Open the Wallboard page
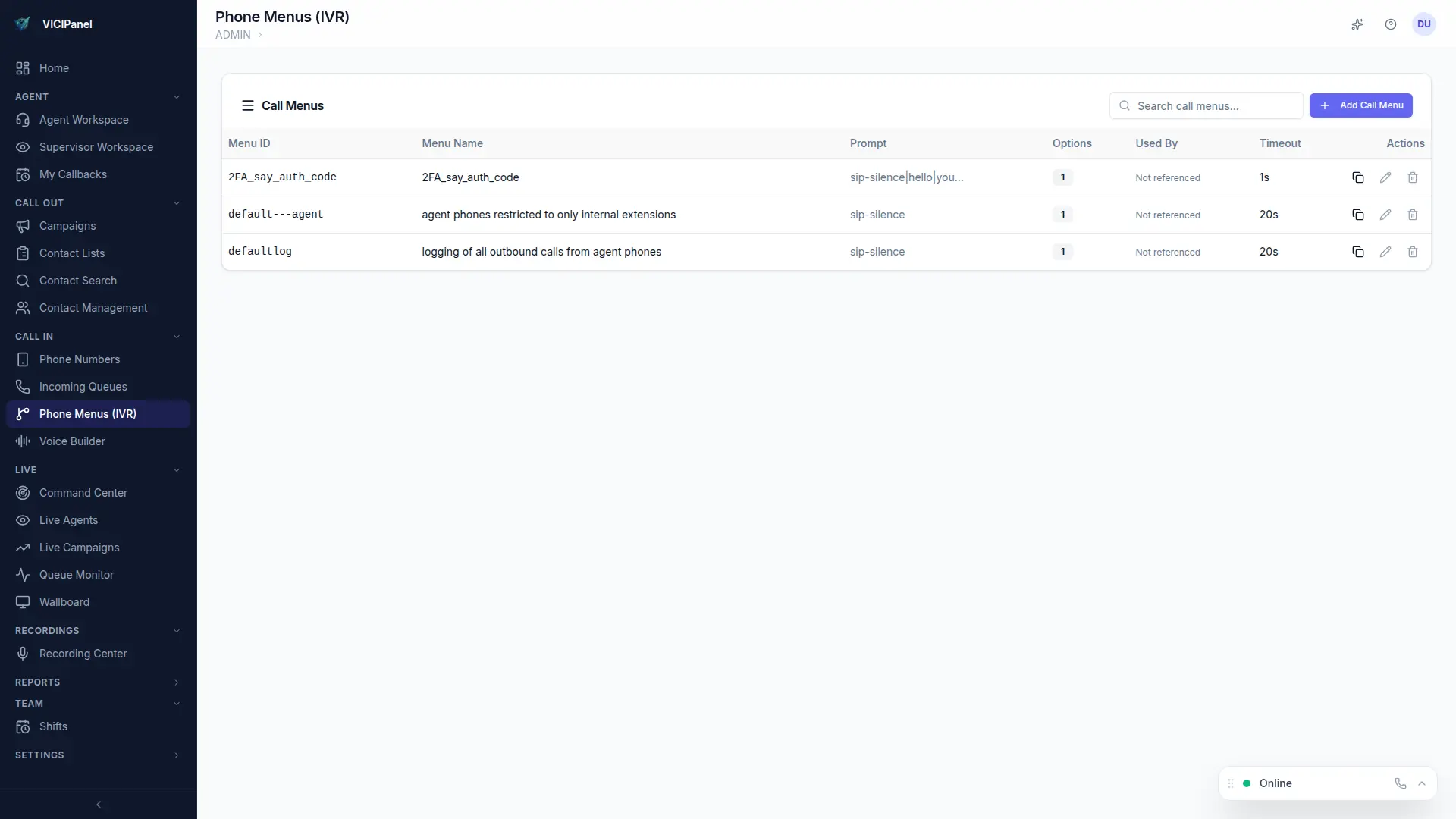 [64, 602]
